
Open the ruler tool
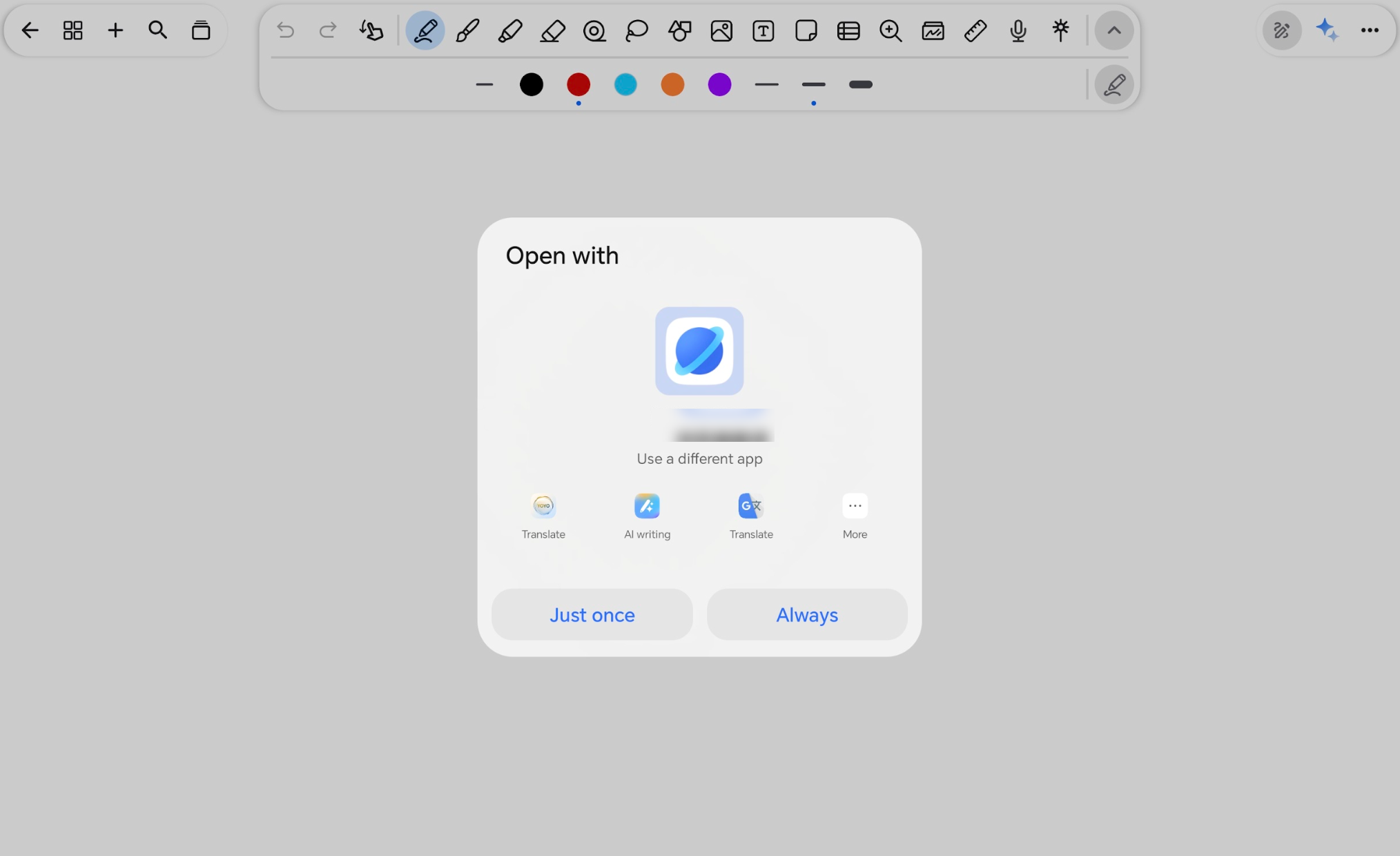click(975, 30)
